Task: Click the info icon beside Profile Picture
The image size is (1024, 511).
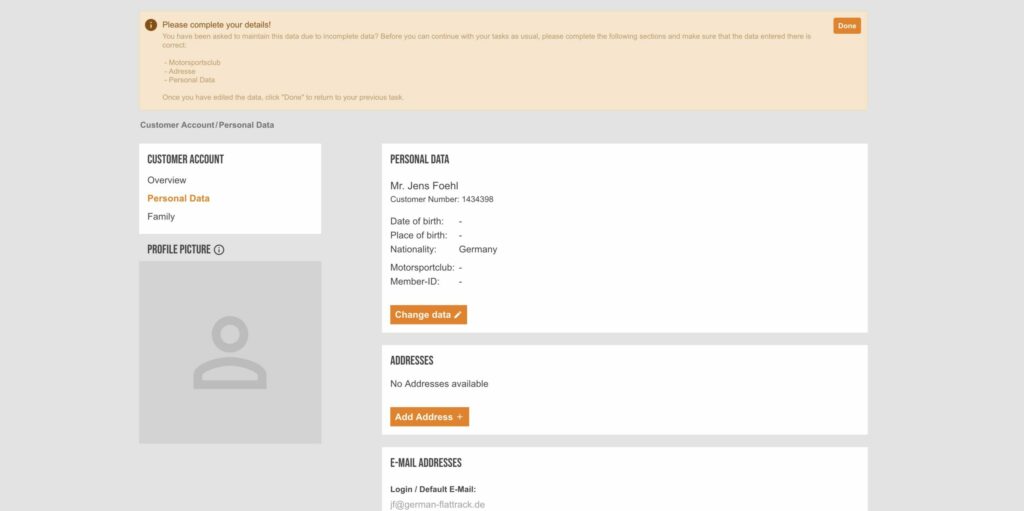Action: click(219, 249)
